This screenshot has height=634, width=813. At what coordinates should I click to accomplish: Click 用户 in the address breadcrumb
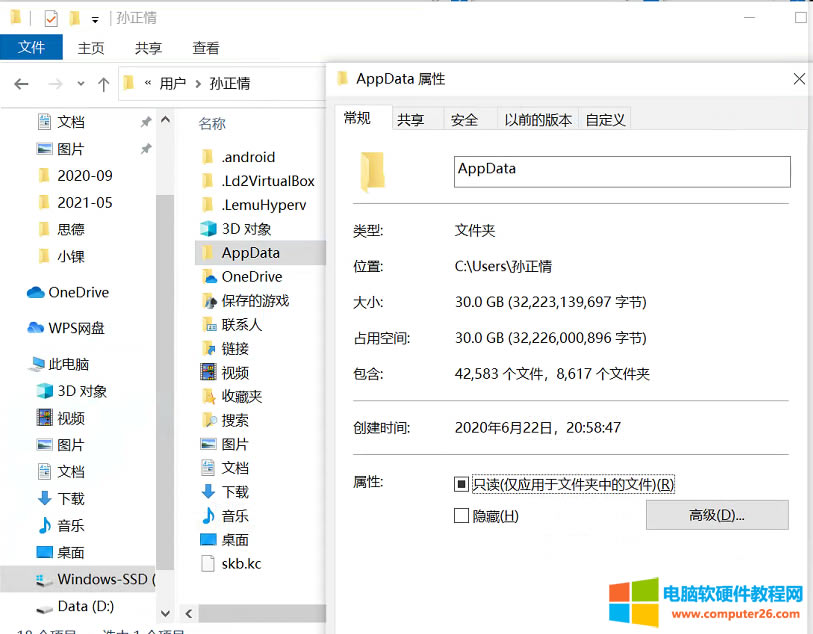172,84
